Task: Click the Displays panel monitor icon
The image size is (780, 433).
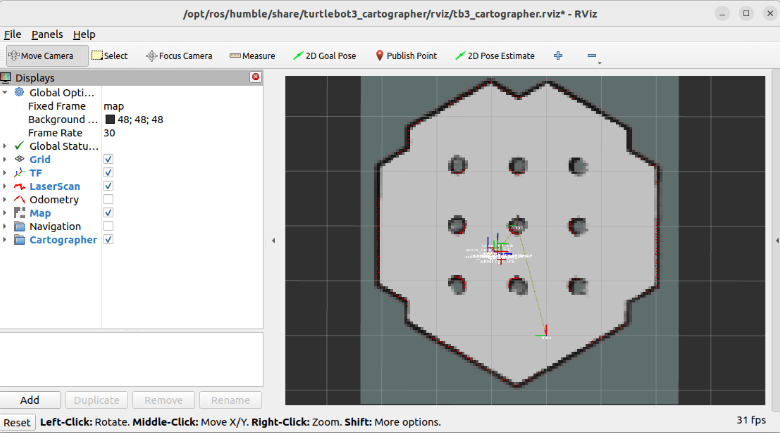Action: (5, 78)
